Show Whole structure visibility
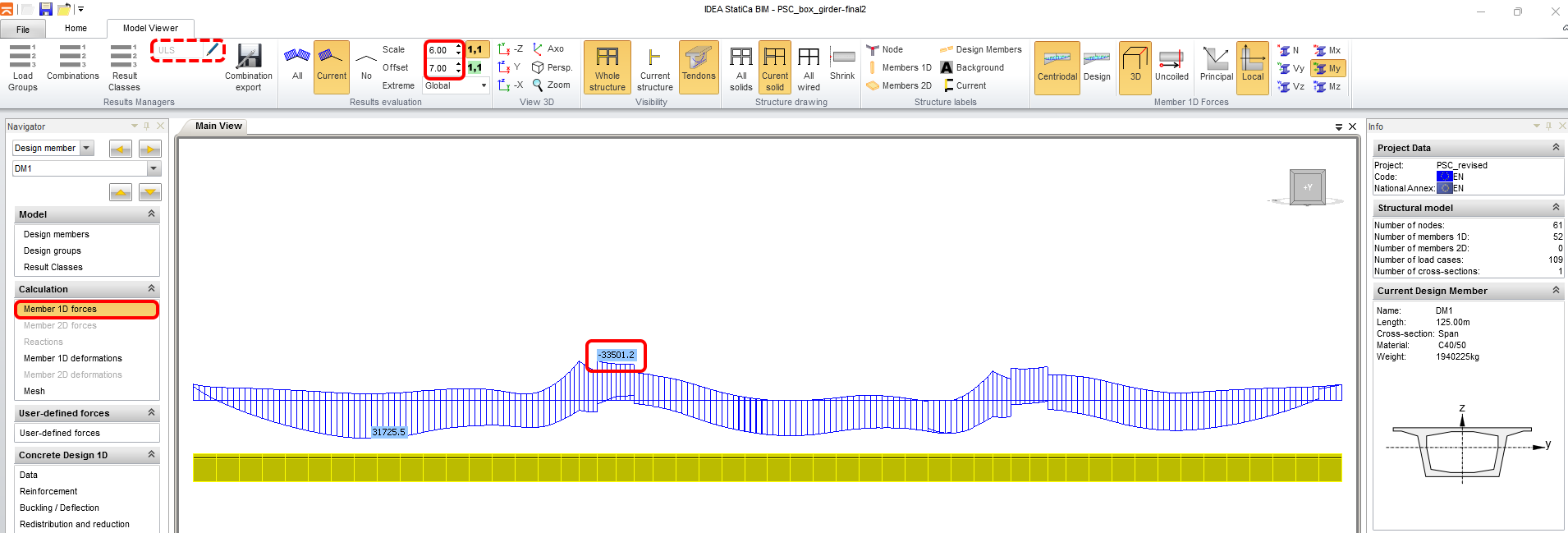The width and height of the screenshot is (1568, 533). (x=607, y=67)
